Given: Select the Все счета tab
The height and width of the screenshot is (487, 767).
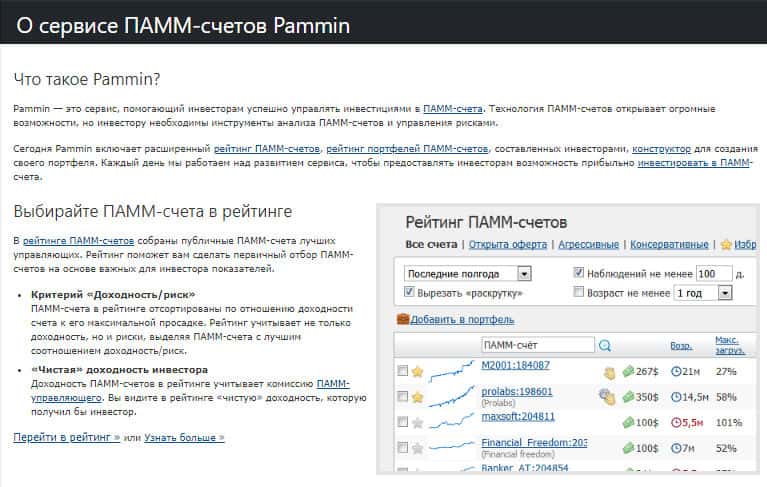Looking at the screenshot, I should 431,244.
